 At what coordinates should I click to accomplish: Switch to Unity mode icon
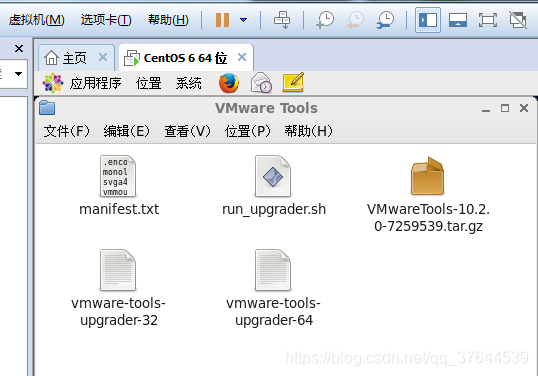tap(518, 20)
